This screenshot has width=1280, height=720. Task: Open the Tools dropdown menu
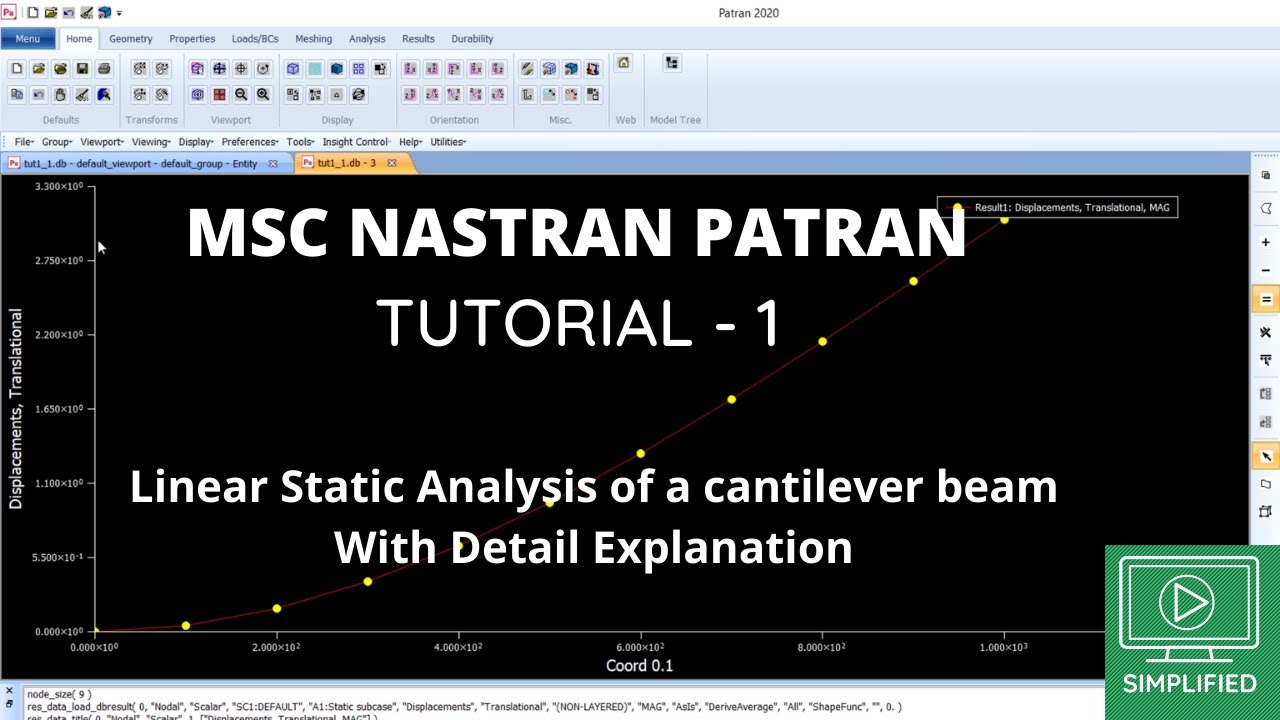click(x=301, y=142)
